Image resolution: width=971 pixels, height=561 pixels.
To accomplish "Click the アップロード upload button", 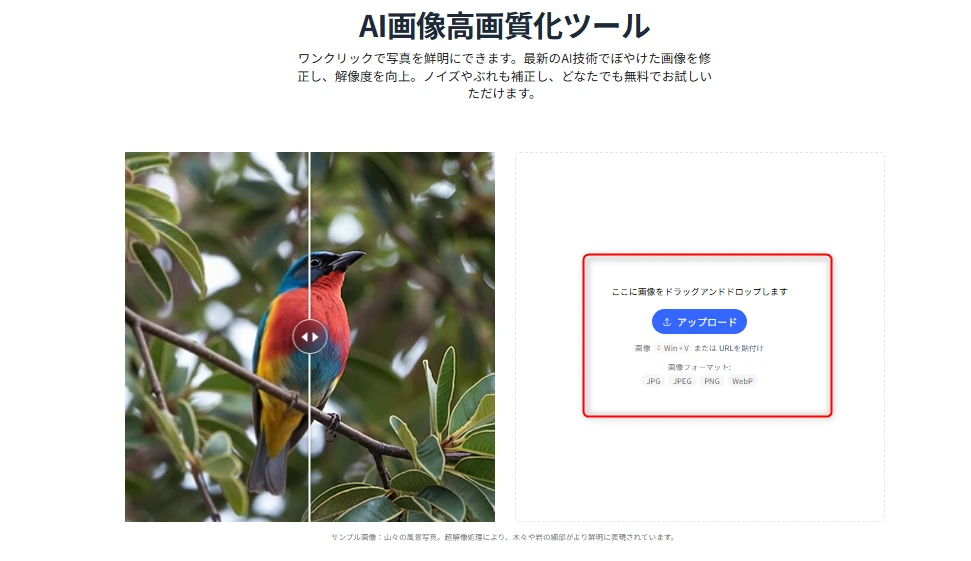I will (699, 322).
